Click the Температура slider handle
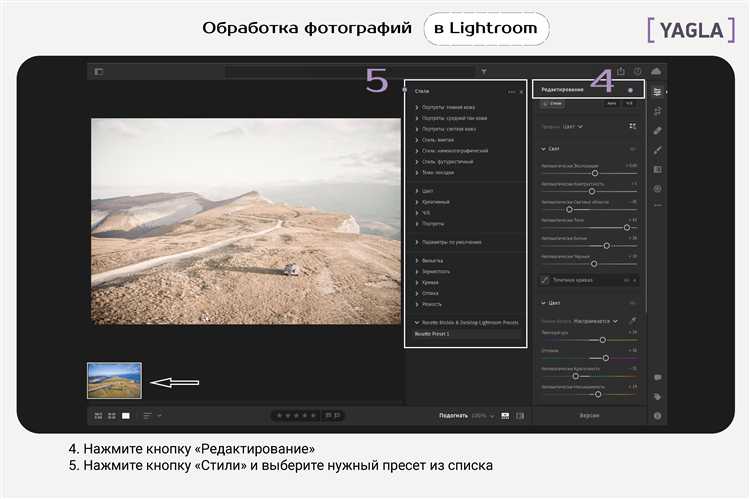 click(x=603, y=340)
